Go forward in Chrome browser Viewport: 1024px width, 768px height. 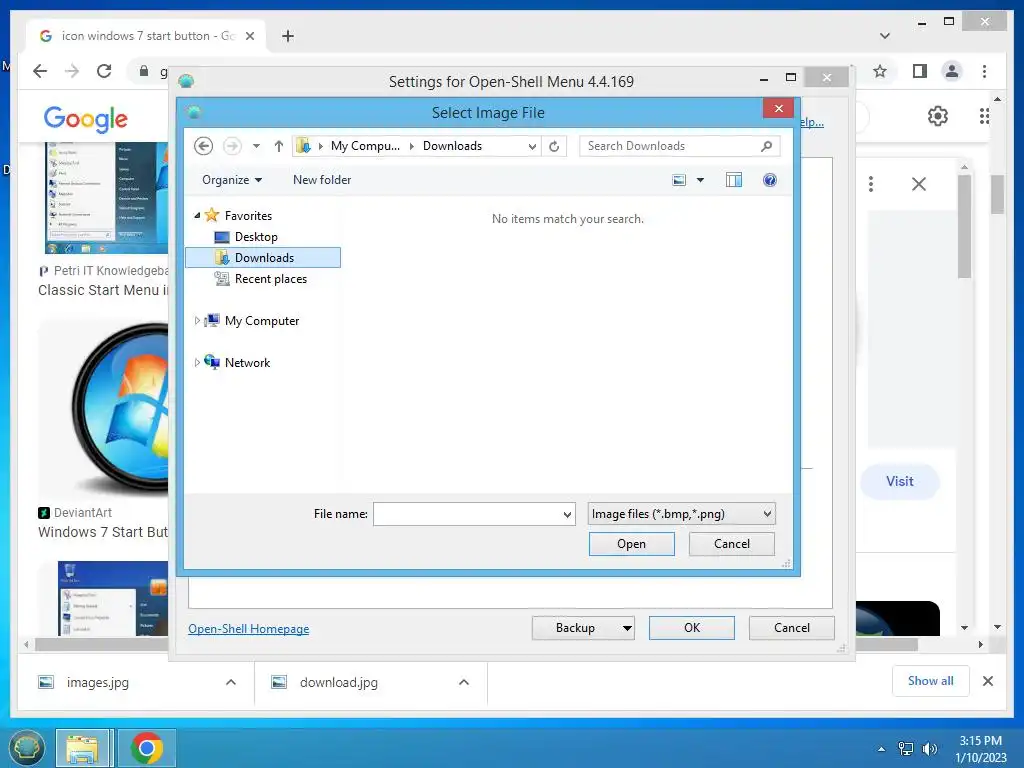click(x=72, y=71)
